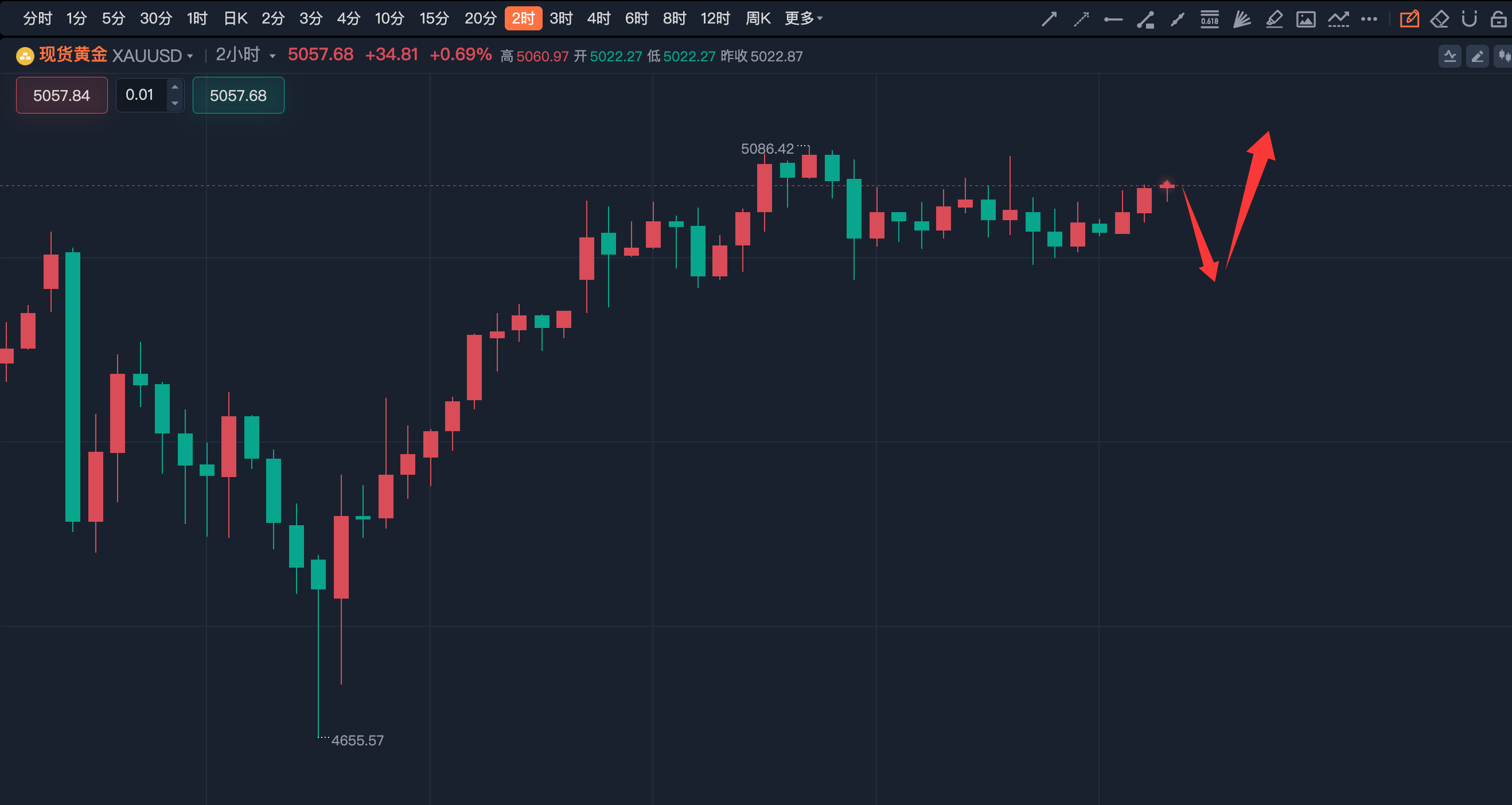Screen dimensions: 1512x805
Task: Switch to the 30分 timeframe tab
Action: tap(155, 19)
